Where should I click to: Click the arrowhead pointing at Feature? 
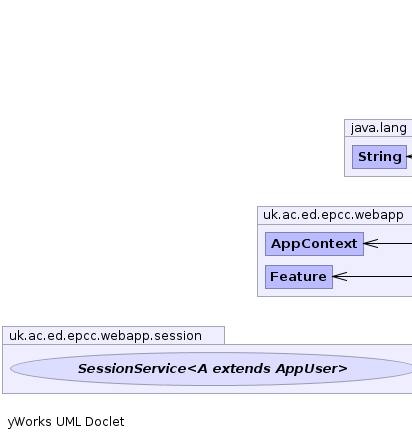click(x=340, y=277)
